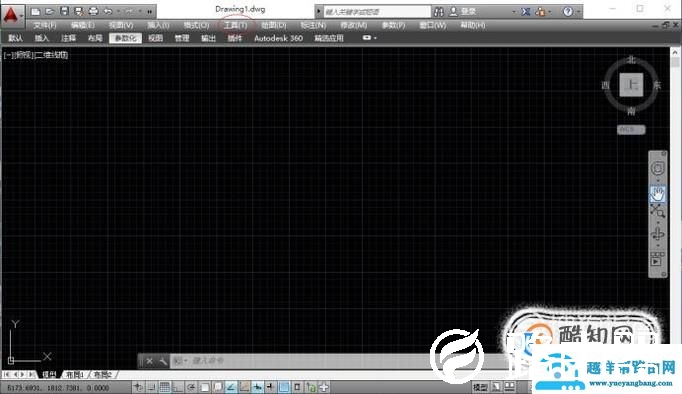The image size is (682, 394).
Task: Click 北 on the ViewCube compass
Action: (631, 60)
